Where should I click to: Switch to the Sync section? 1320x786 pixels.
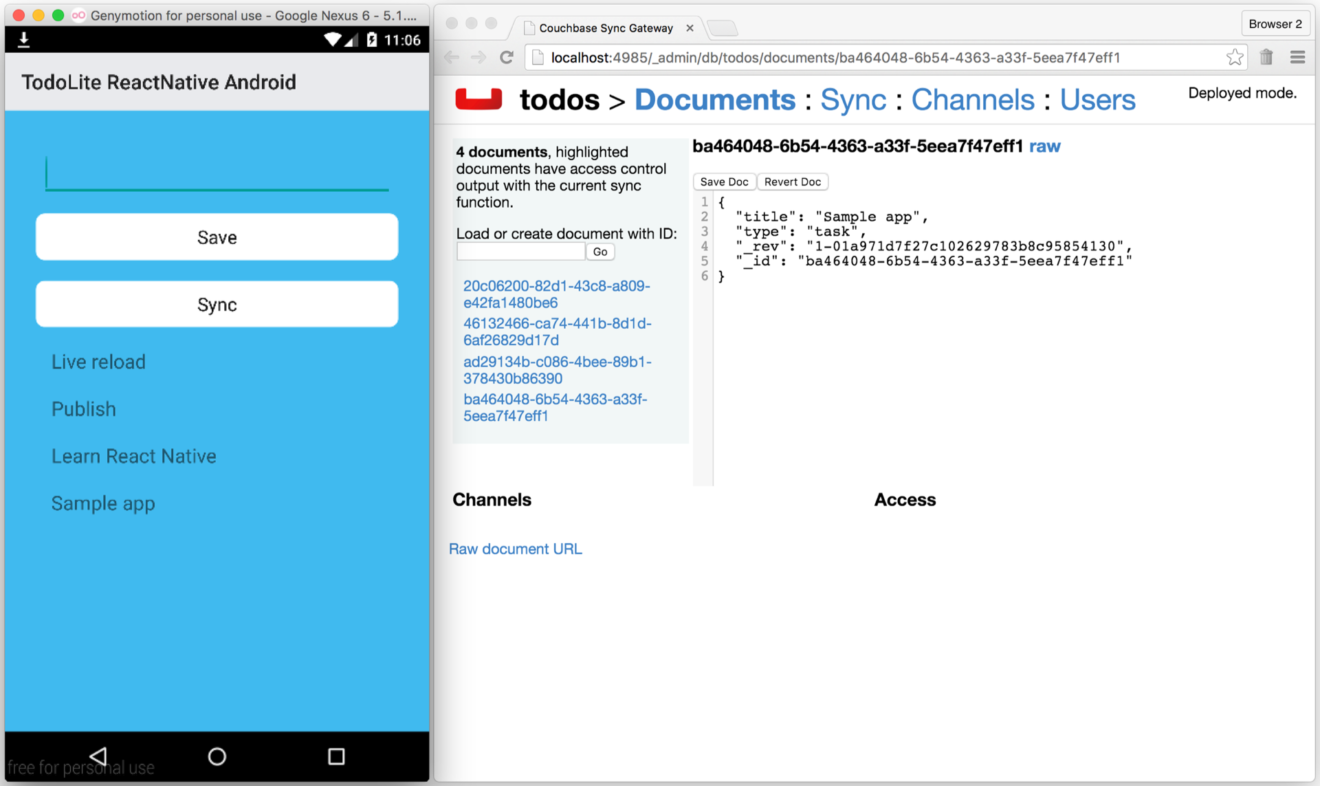pyautogui.click(x=853, y=100)
